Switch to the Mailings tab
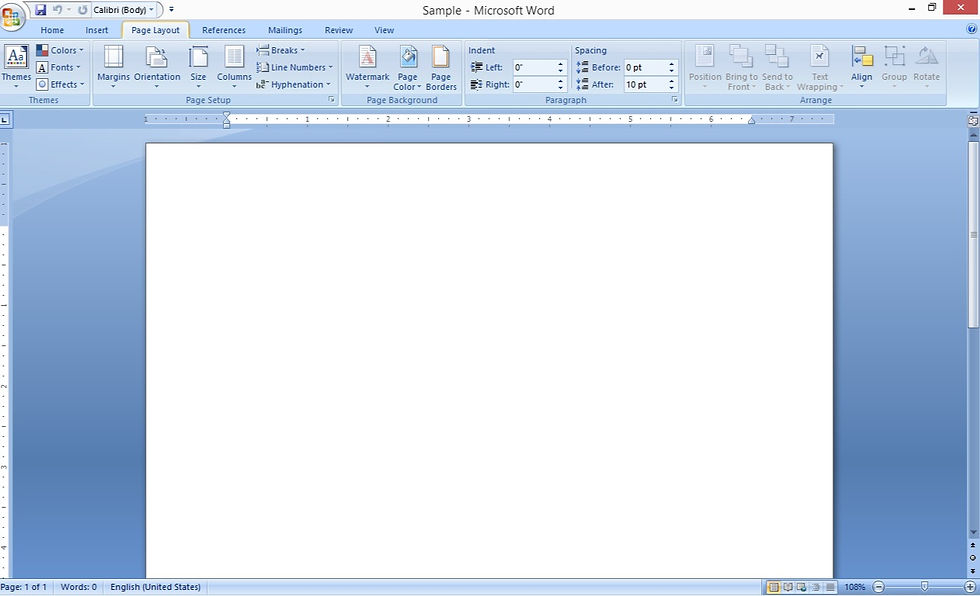Viewport: 980px width, 596px height. tap(285, 30)
